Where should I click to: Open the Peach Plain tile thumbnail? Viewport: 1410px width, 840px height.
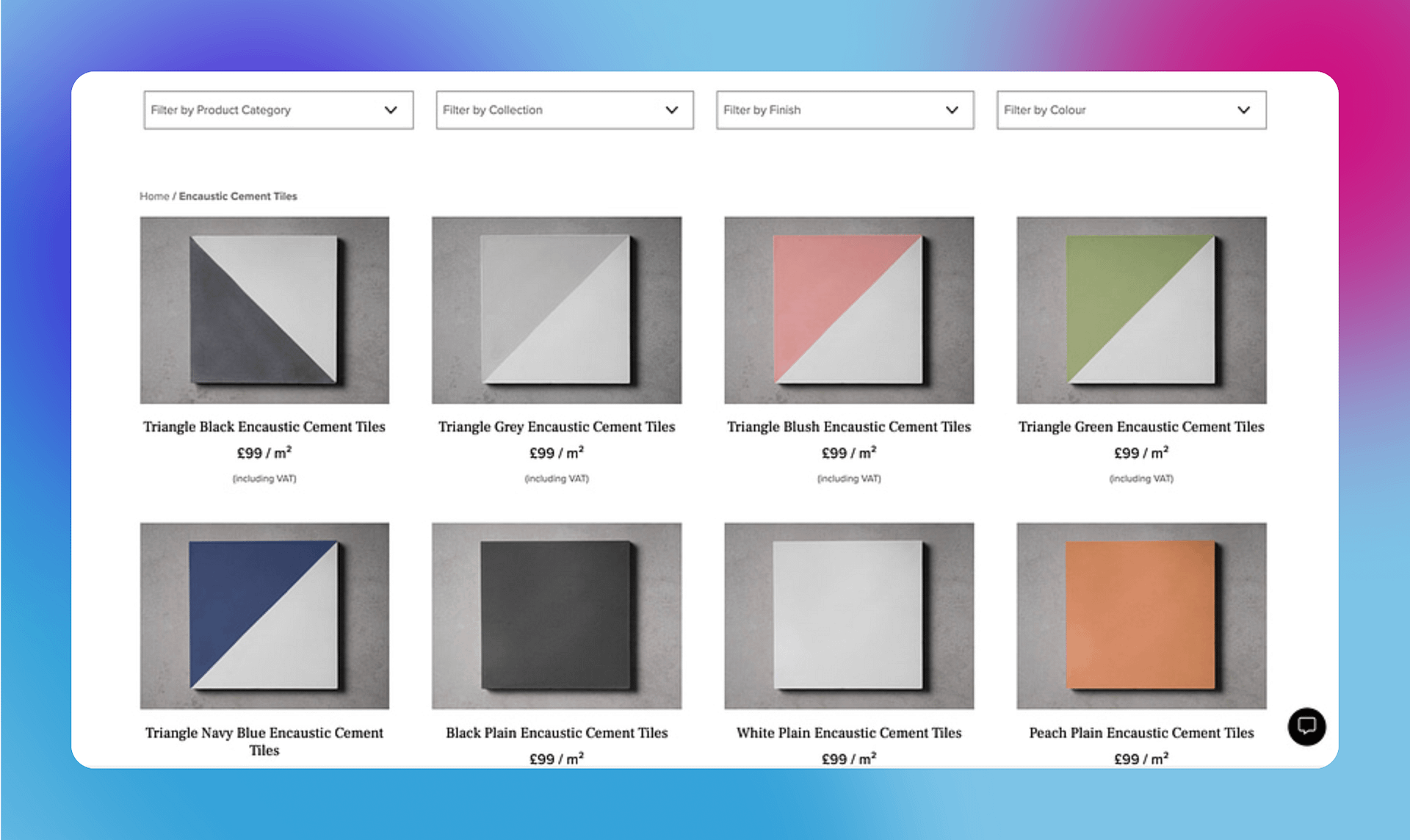point(1141,615)
